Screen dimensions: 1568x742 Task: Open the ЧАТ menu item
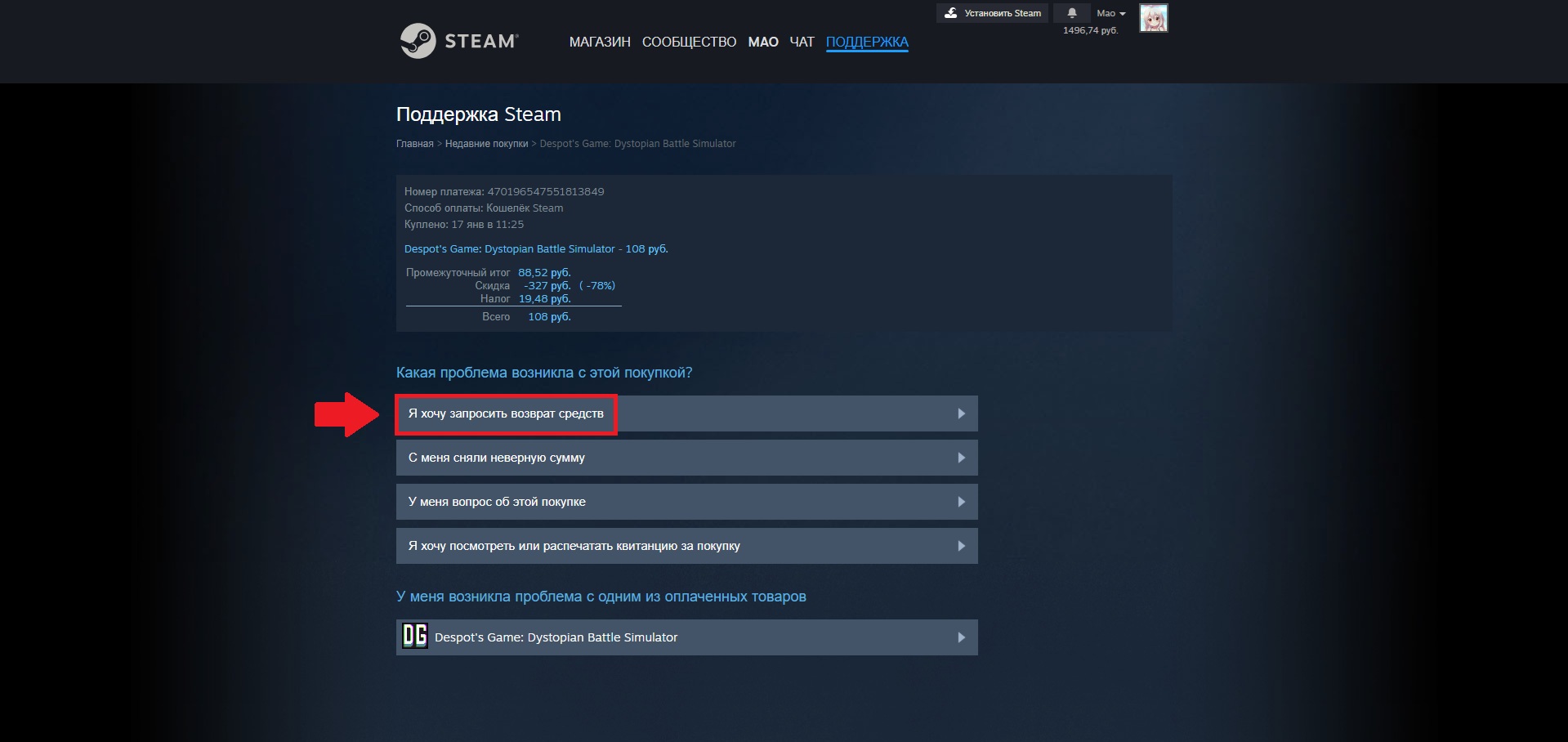click(x=802, y=42)
